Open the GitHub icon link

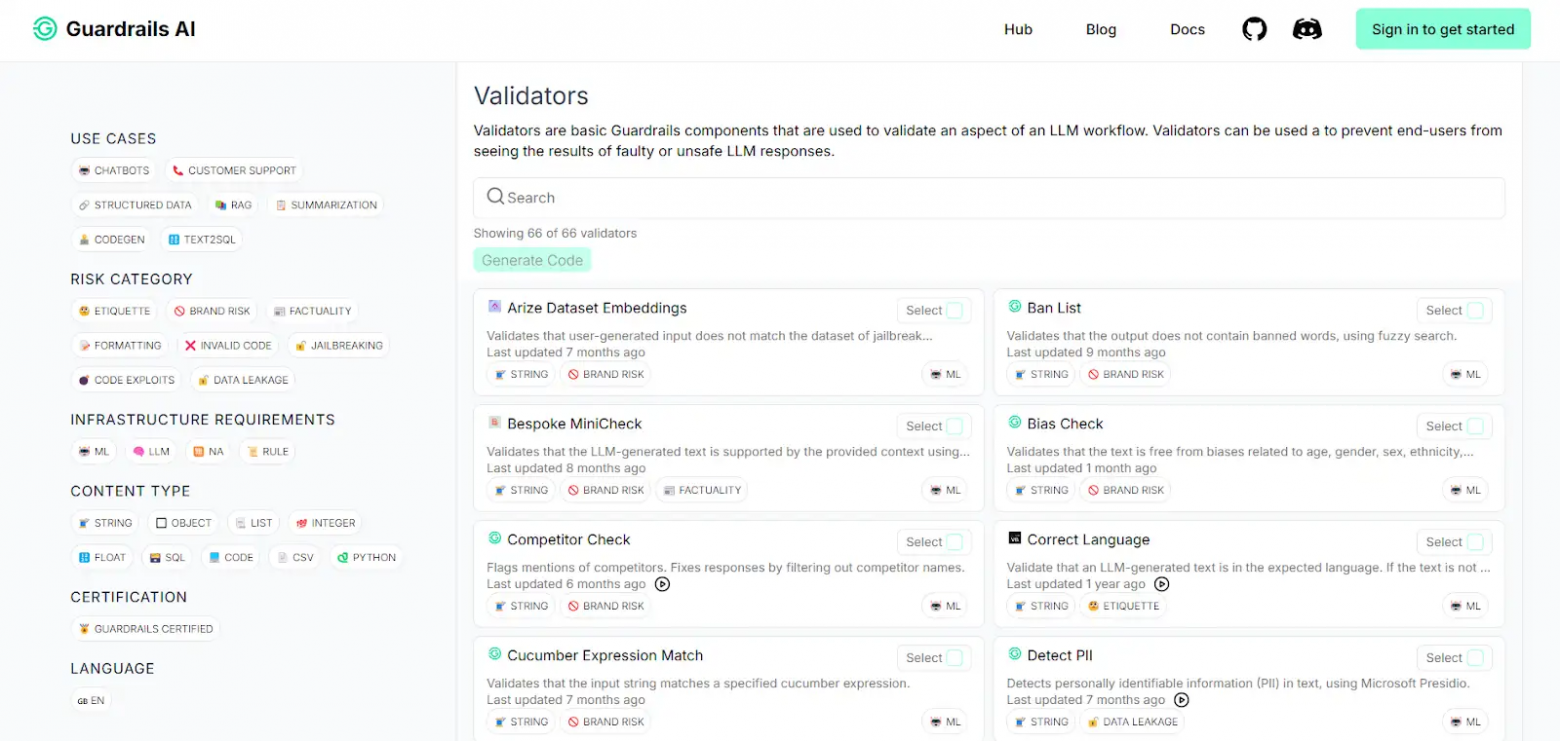tap(1254, 29)
